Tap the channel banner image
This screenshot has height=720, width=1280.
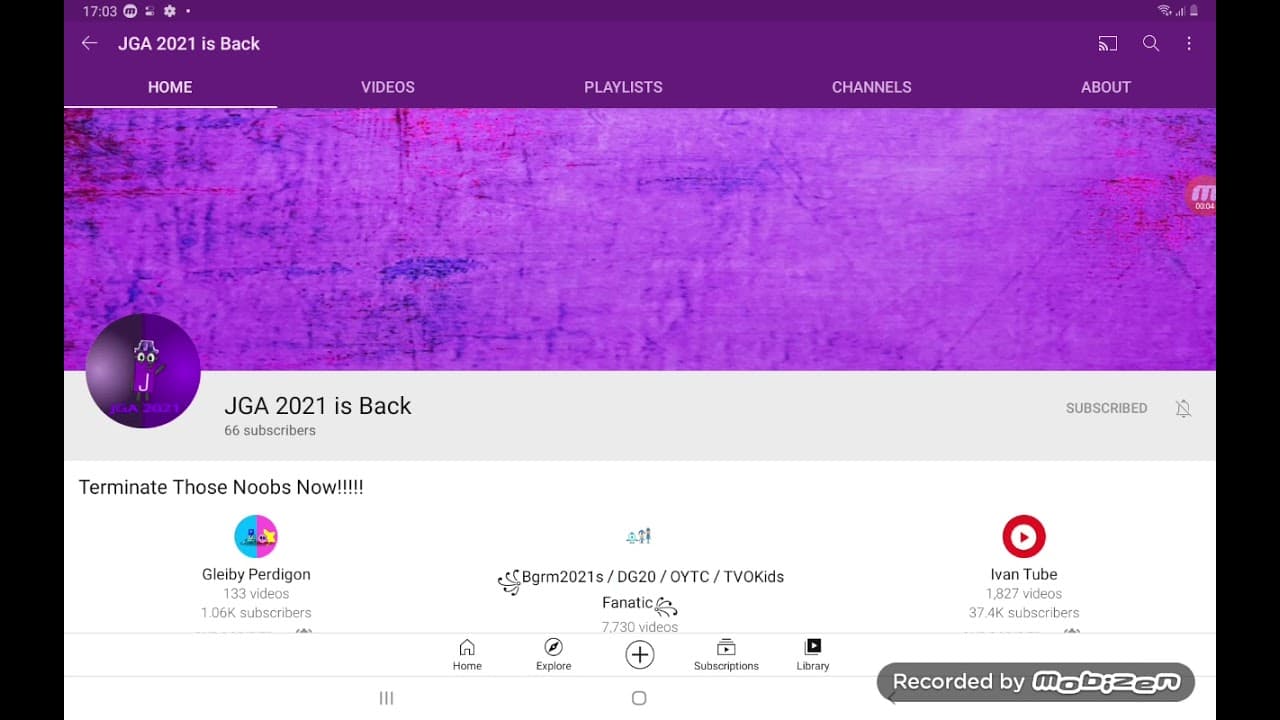point(640,239)
